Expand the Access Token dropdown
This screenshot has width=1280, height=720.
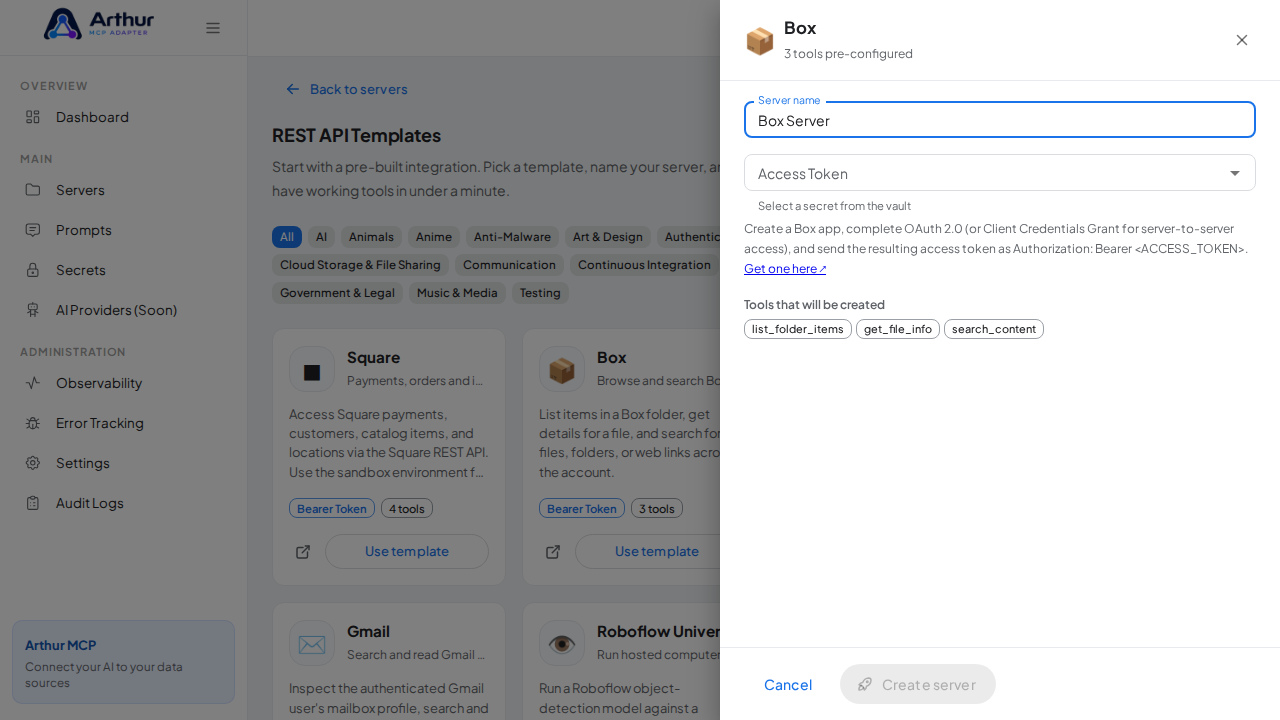1000,173
